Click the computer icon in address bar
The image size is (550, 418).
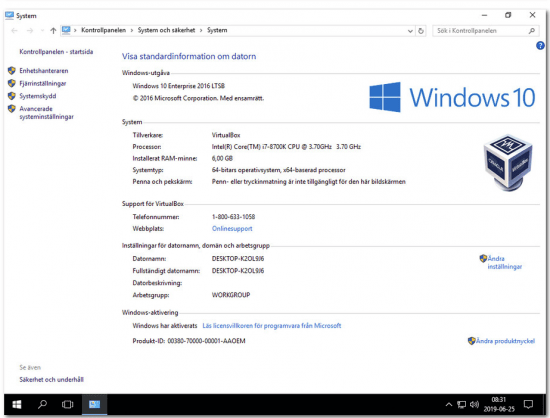tap(66, 30)
